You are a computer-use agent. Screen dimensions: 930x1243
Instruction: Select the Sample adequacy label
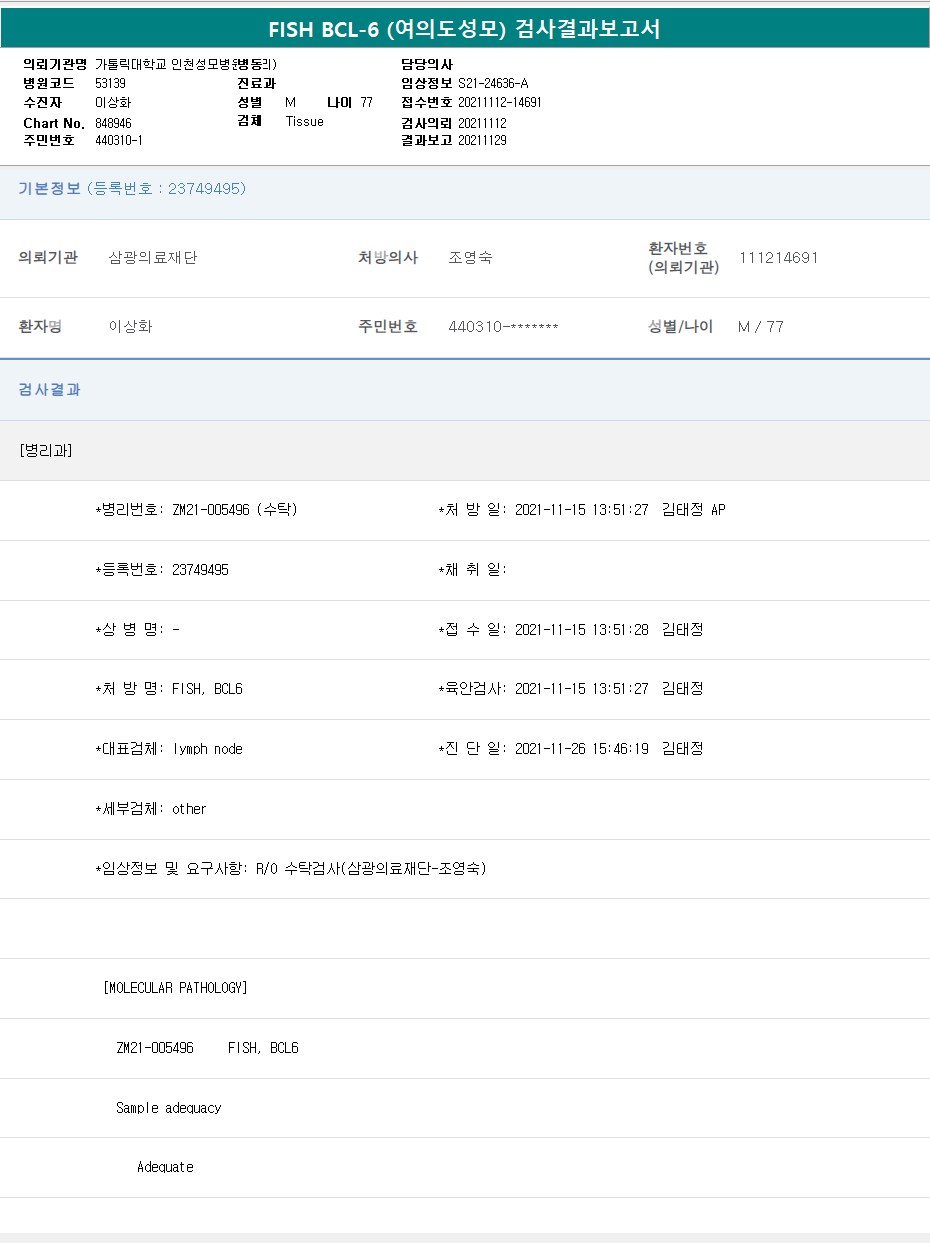click(x=168, y=1108)
